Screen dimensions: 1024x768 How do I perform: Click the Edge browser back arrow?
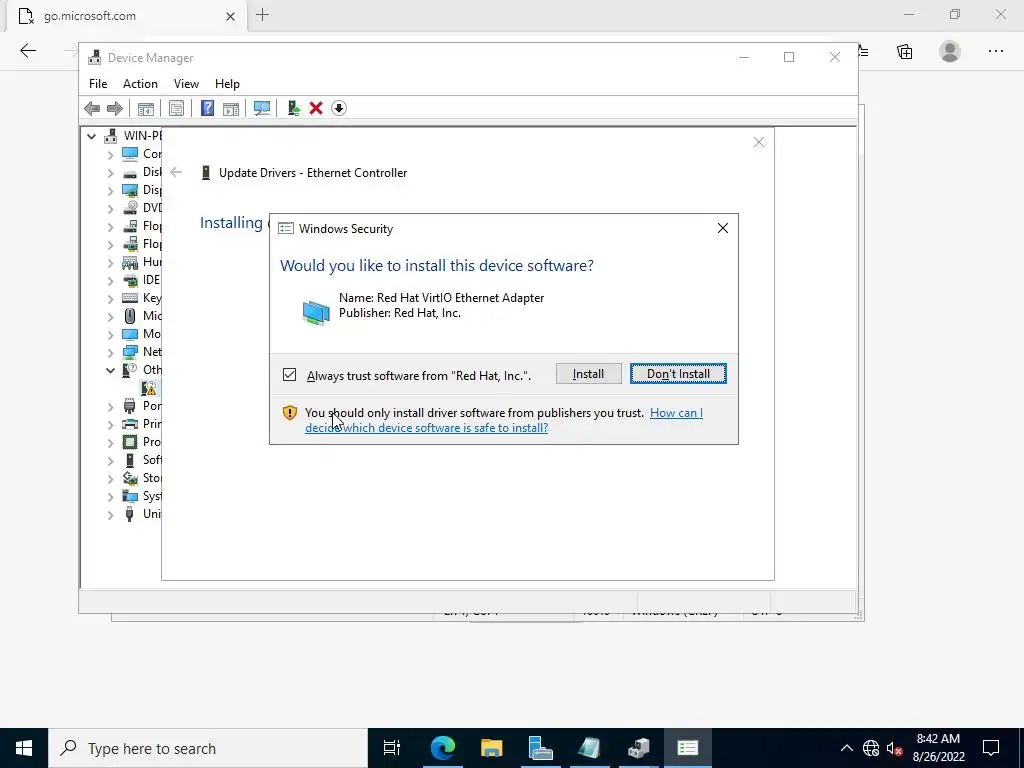point(28,51)
